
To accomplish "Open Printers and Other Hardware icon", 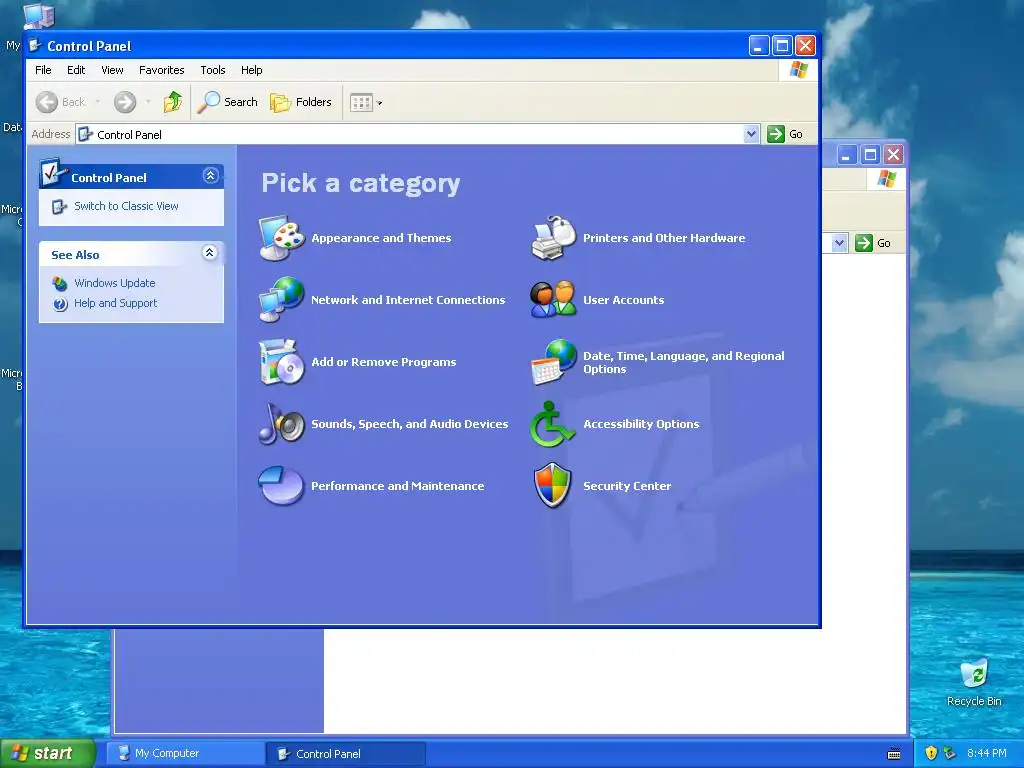I will [554, 238].
